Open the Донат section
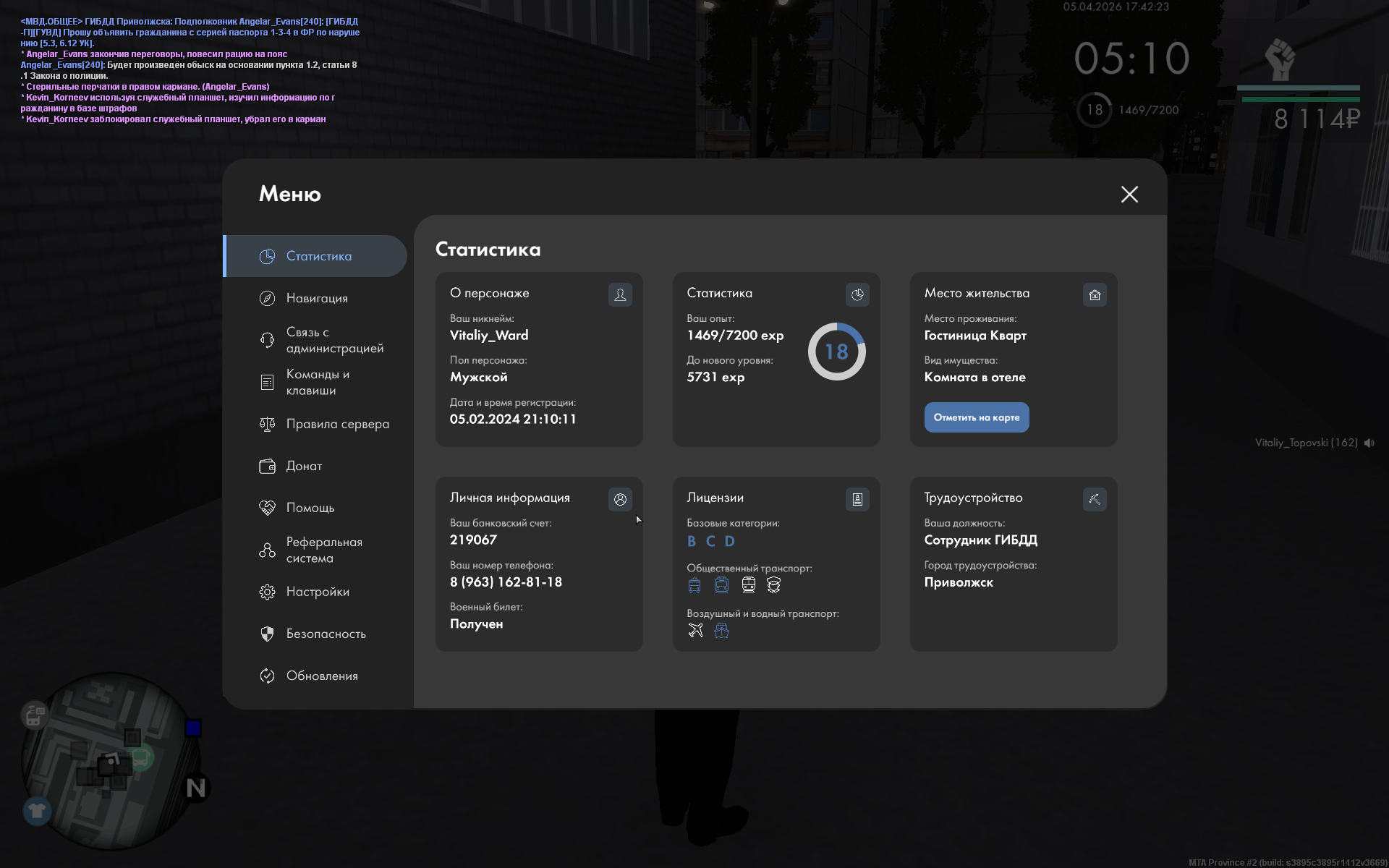This screenshot has width=1389, height=868. click(304, 466)
